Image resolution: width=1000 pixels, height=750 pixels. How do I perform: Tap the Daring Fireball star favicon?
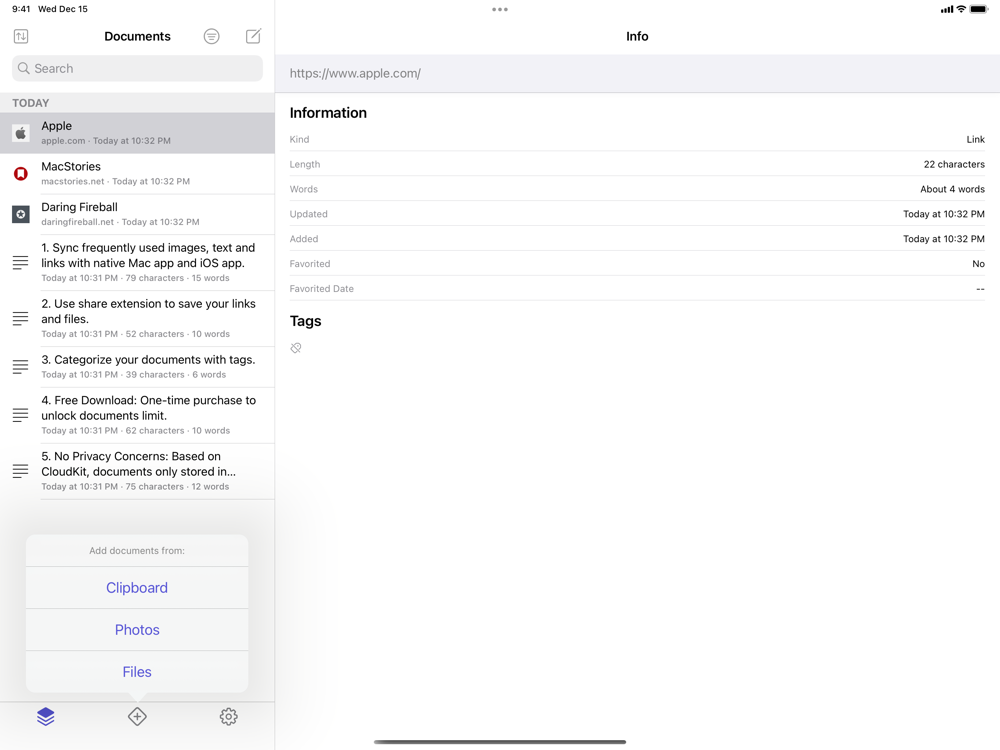[20, 214]
